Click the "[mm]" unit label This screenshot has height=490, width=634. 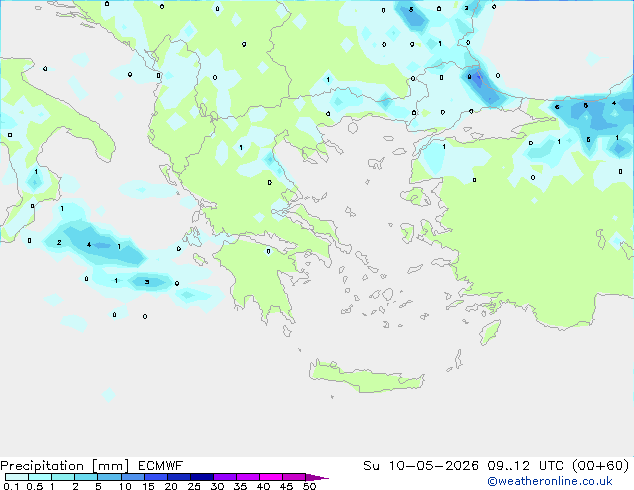pyautogui.click(x=110, y=466)
